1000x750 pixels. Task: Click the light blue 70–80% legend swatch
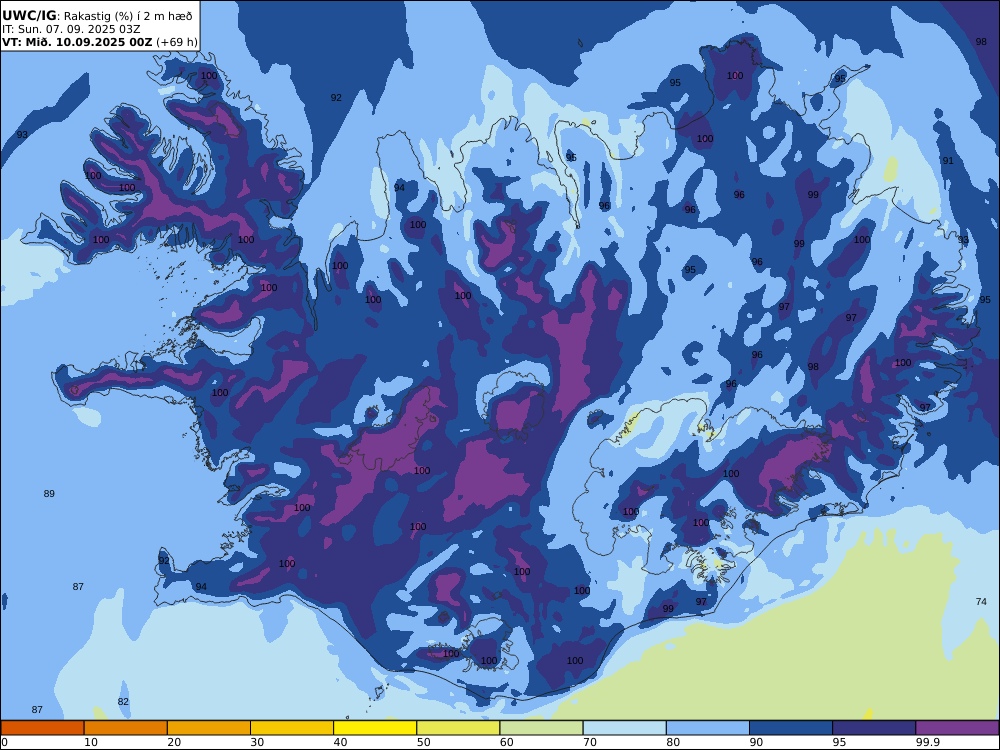pos(624,728)
